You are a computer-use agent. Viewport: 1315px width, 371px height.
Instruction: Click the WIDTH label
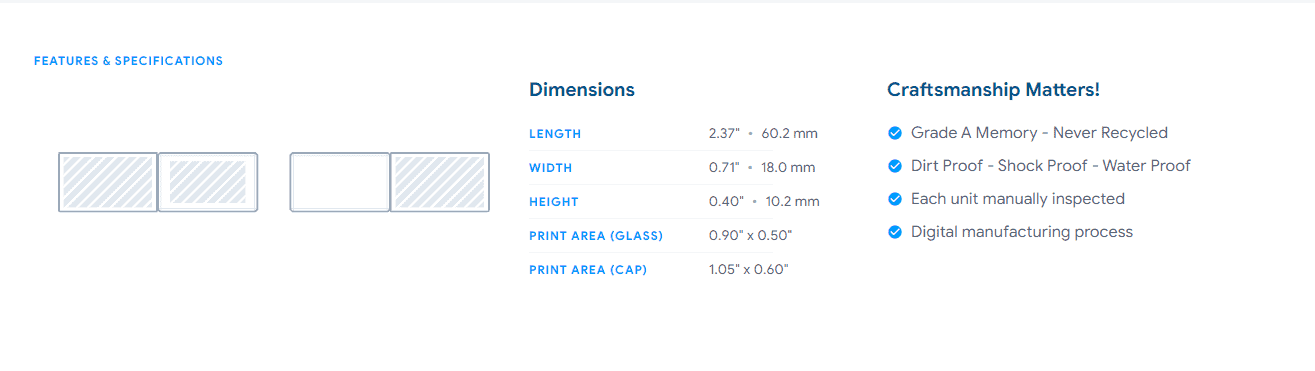551,168
